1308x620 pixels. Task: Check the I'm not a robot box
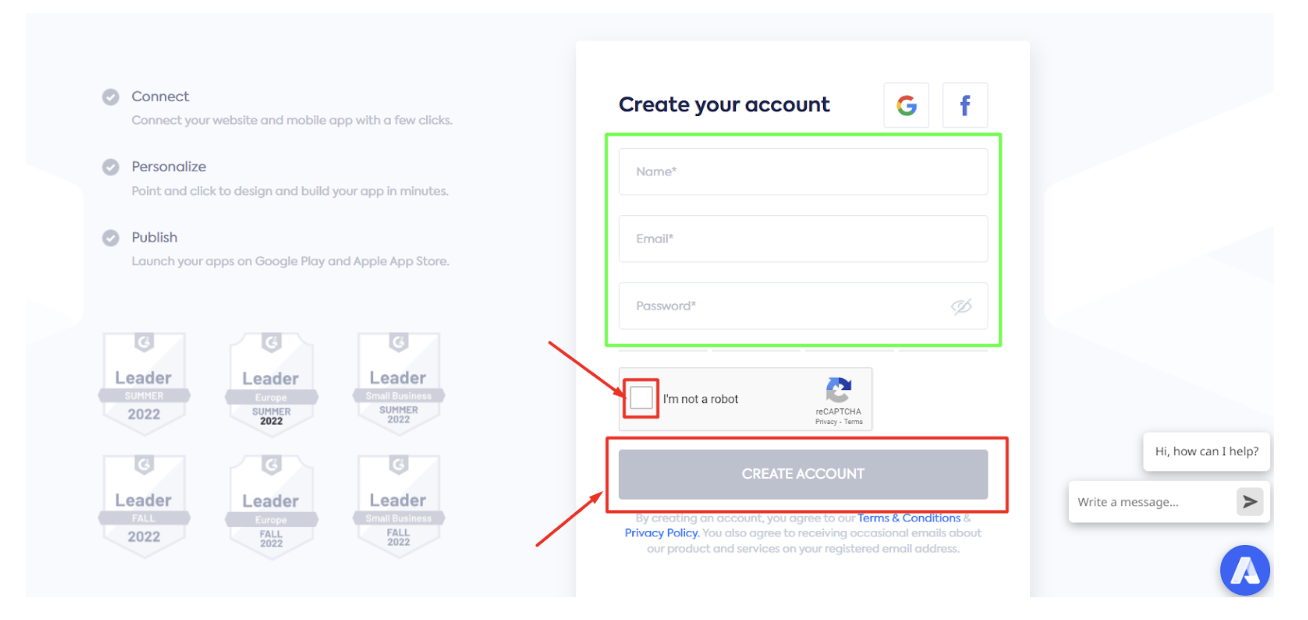pos(641,398)
